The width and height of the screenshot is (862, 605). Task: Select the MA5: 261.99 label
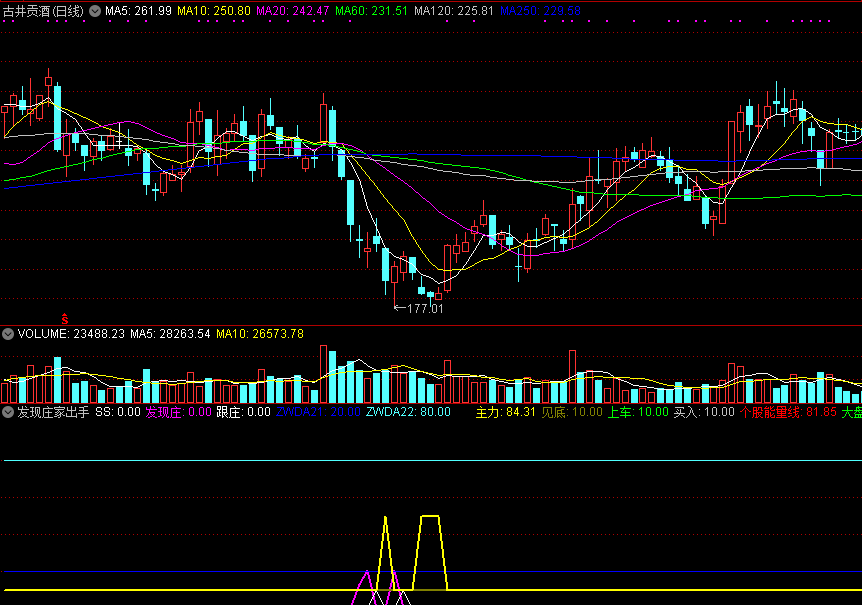138,11
